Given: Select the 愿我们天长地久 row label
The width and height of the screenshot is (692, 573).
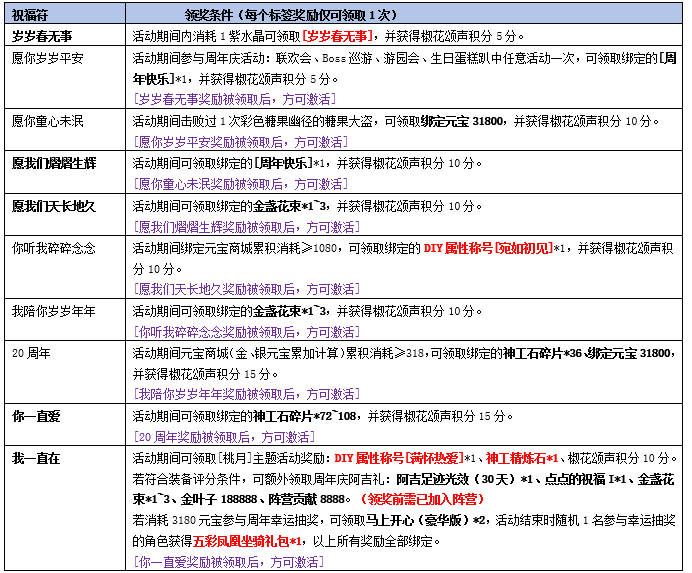Looking at the screenshot, I should coord(53,206).
